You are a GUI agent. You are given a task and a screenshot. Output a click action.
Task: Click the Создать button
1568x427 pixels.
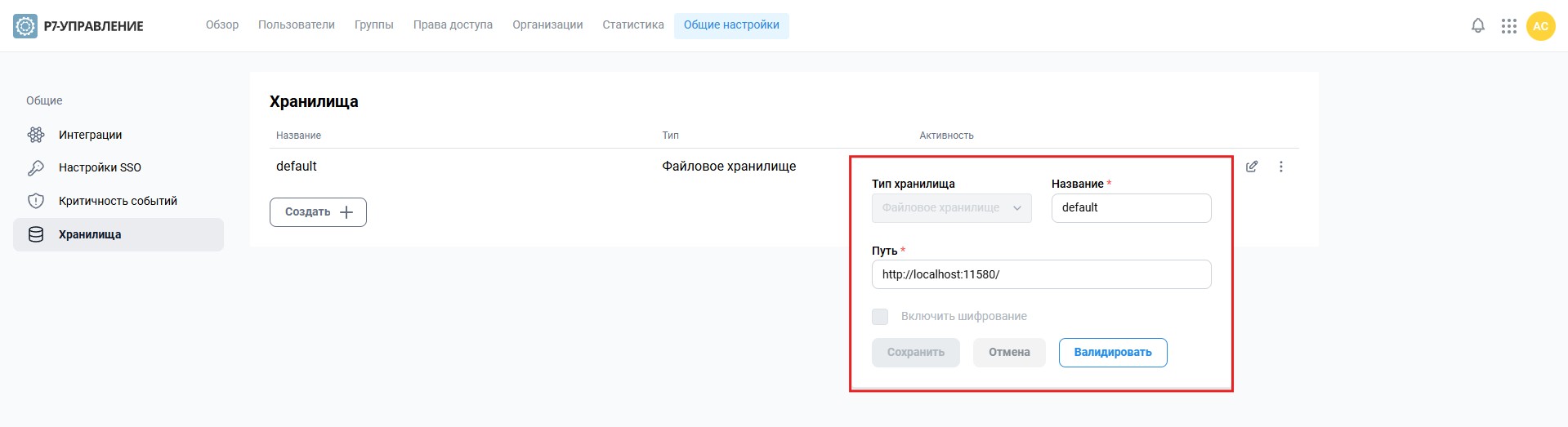[318, 212]
